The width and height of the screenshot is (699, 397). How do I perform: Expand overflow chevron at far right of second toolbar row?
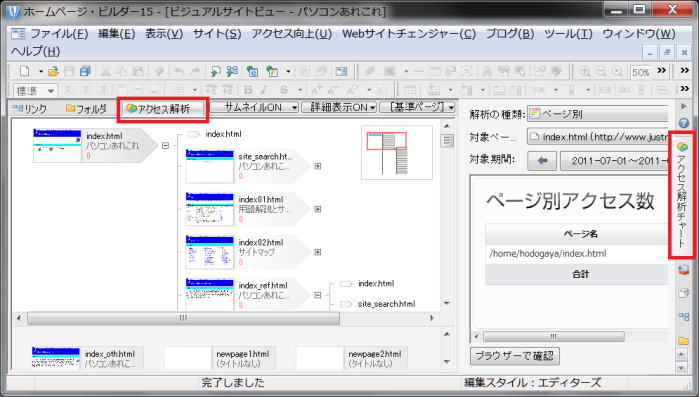coord(685,89)
